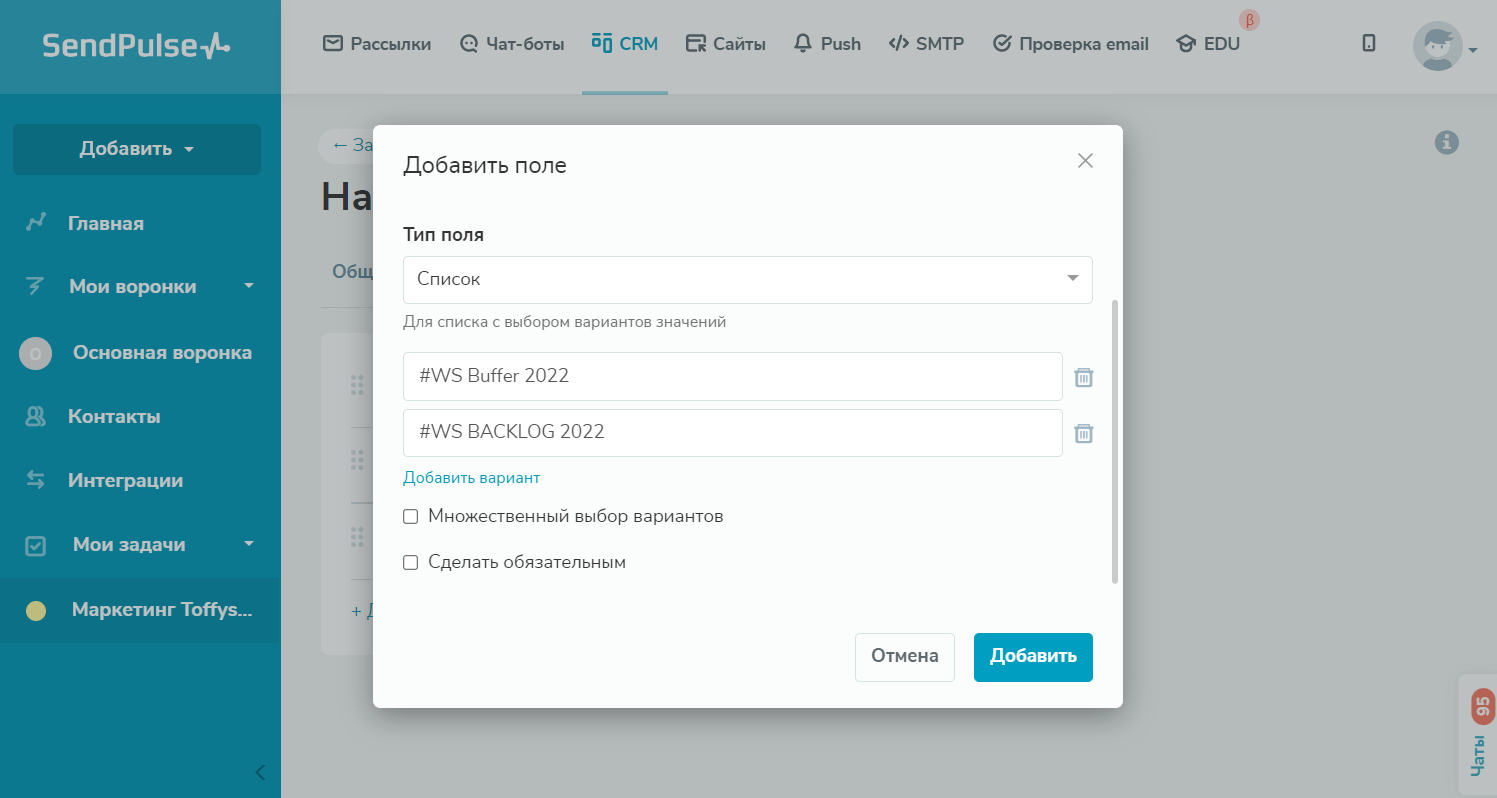Delete the #WS Buffer 2022 option
1497x798 pixels.
[x=1083, y=377]
